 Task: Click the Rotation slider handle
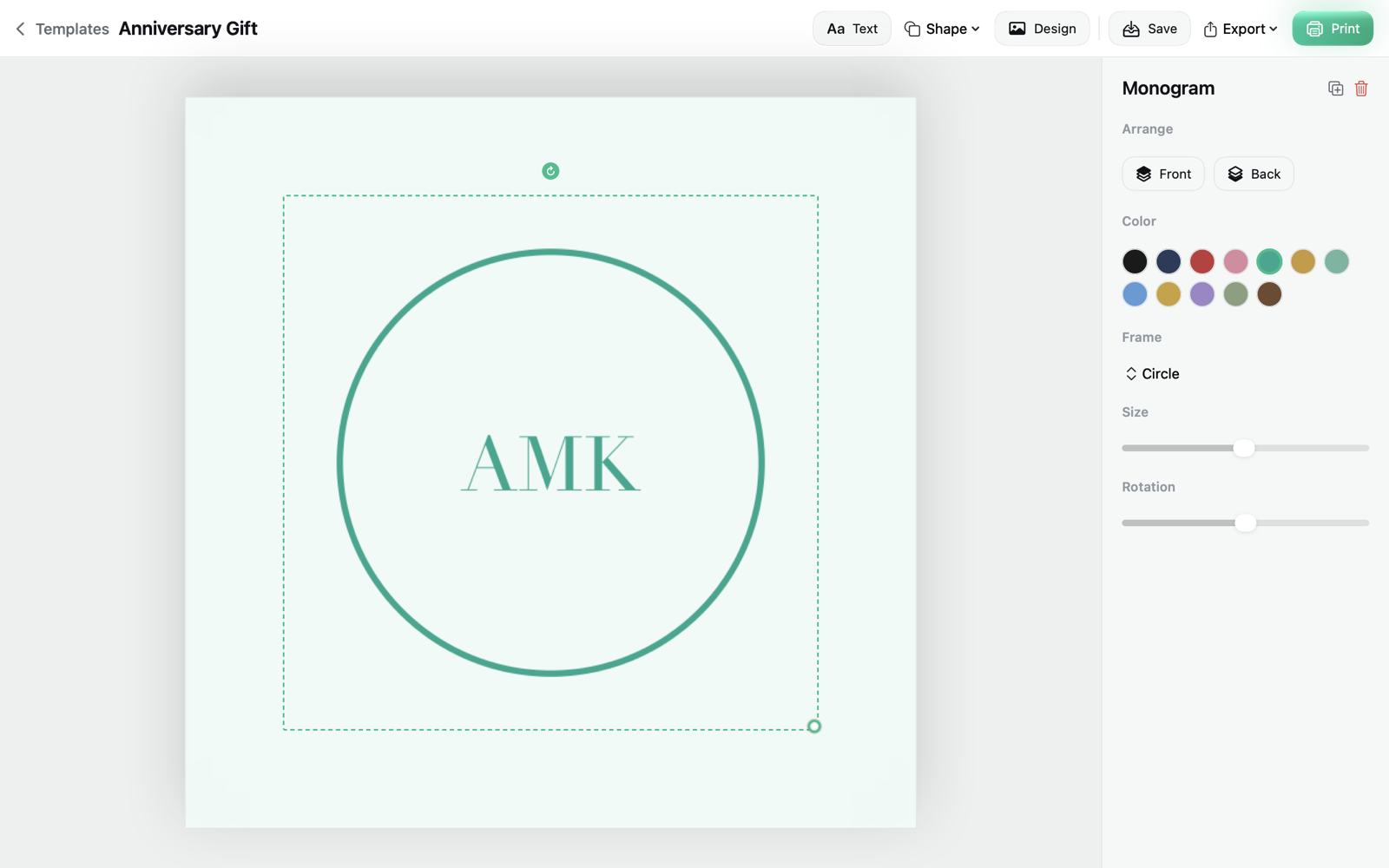pos(1246,523)
